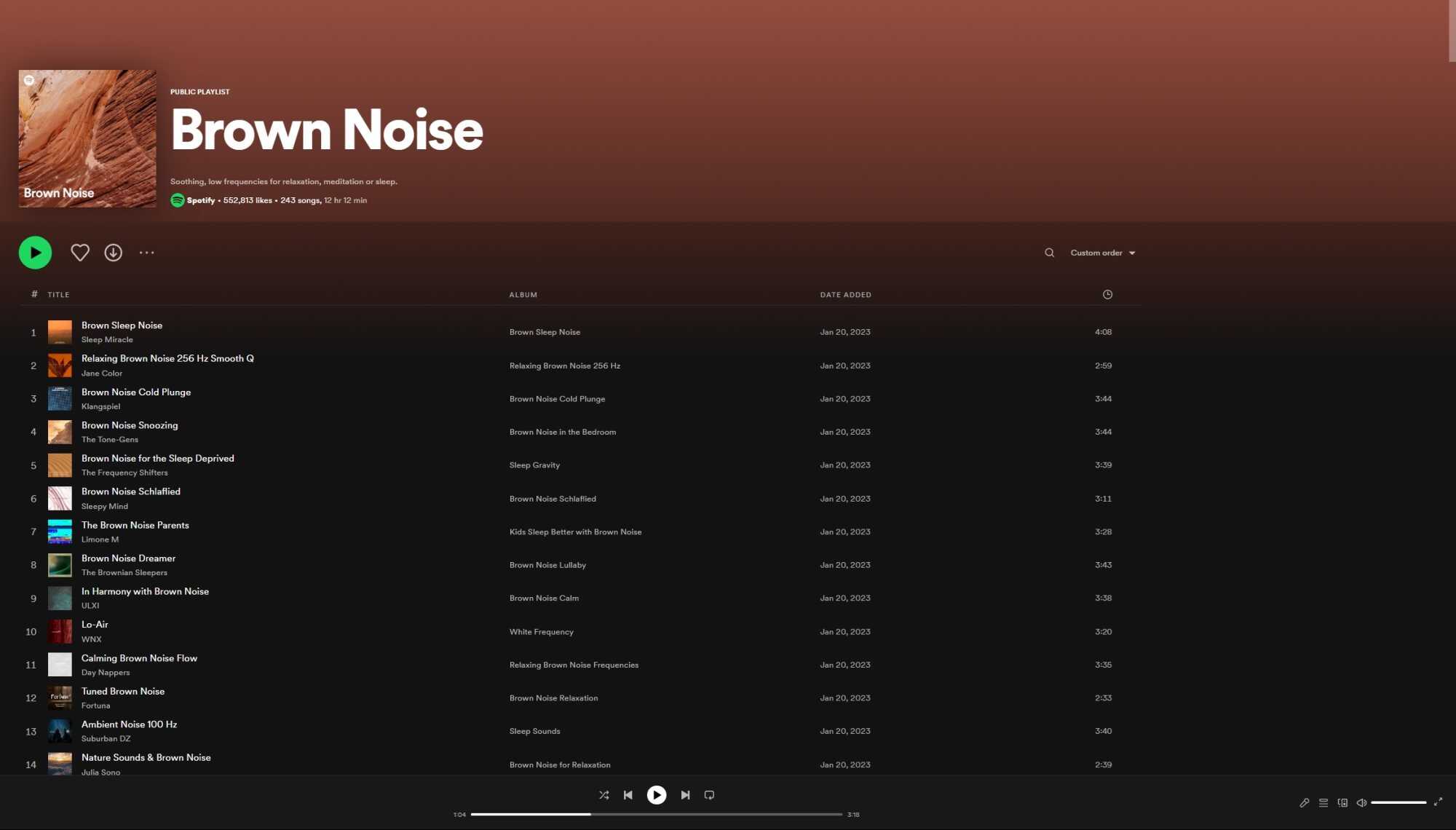Click album art of The Brown Noise Parents
Viewport: 1456px width, 830px height.
click(x=60, y=531)
